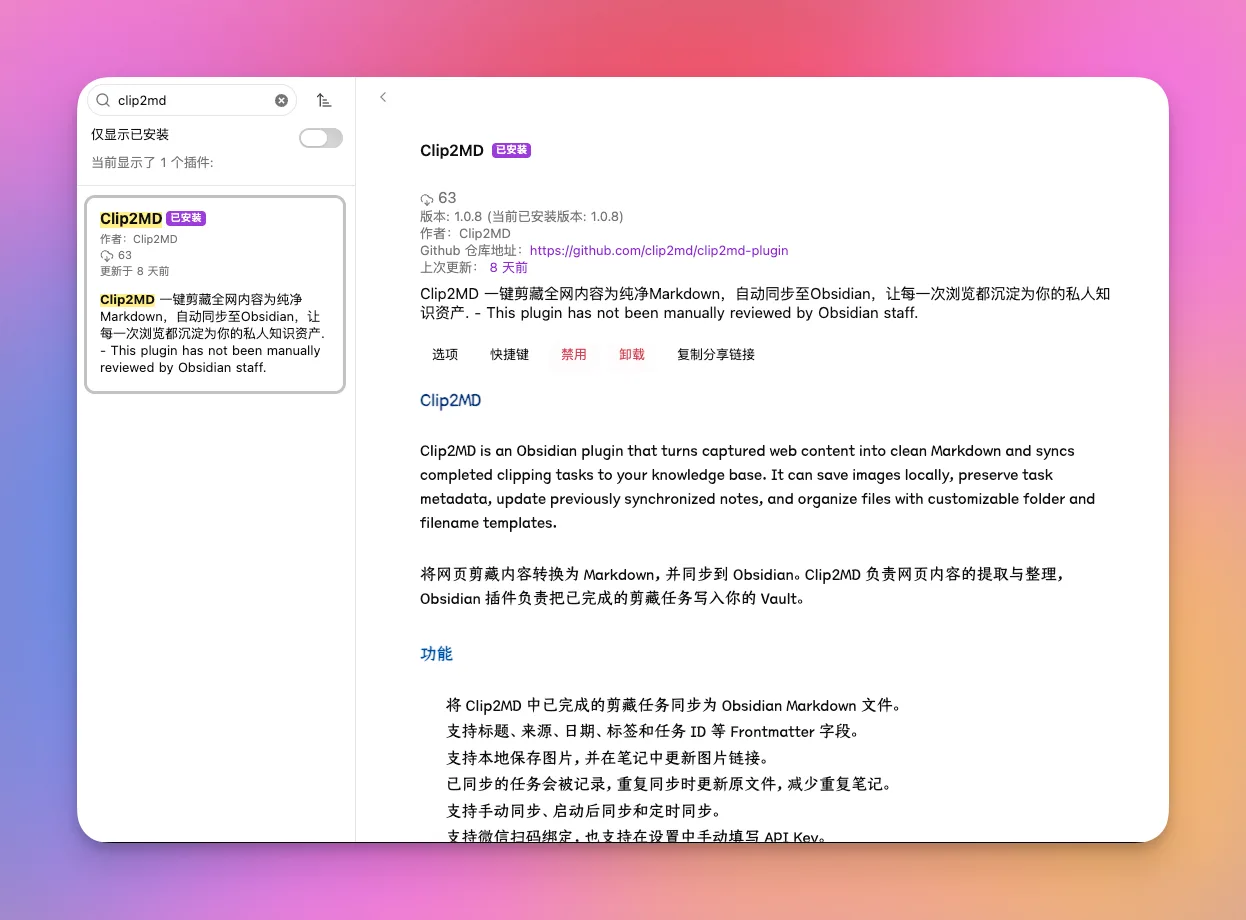The image size is (1246, 920).
Task: Open plugin 选项 settings
Action: 445,355
